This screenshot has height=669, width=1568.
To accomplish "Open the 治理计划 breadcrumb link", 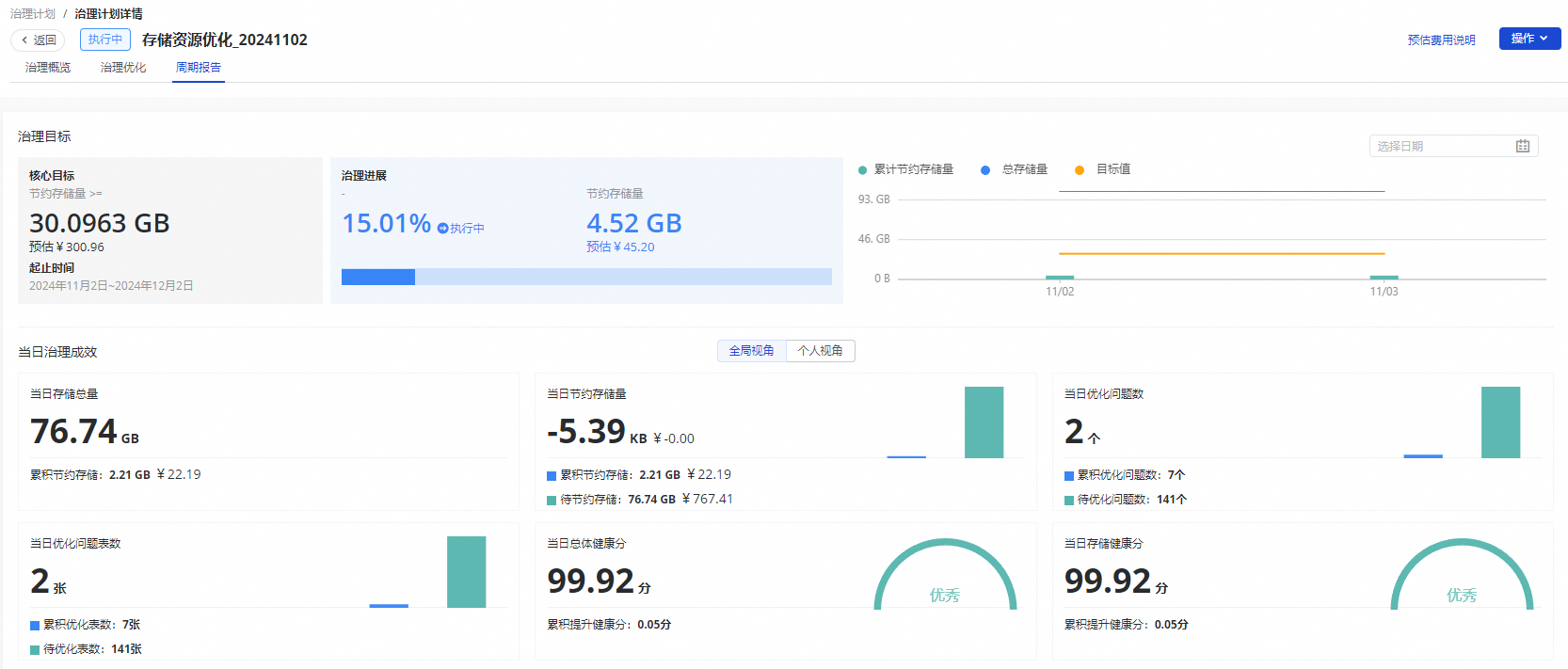I will click(x=33, y=13).
